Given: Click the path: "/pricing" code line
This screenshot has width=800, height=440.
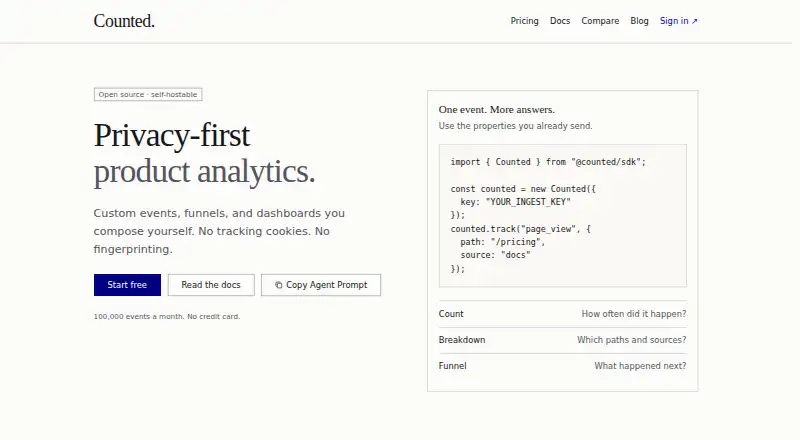Looking at the screenshot, I should tap(503, 242).
